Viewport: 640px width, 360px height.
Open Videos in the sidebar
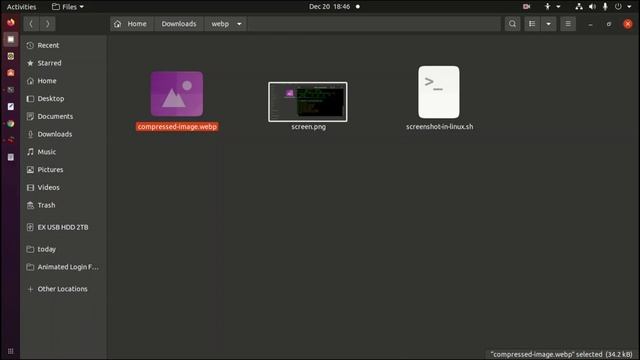[x=64, y=187]
